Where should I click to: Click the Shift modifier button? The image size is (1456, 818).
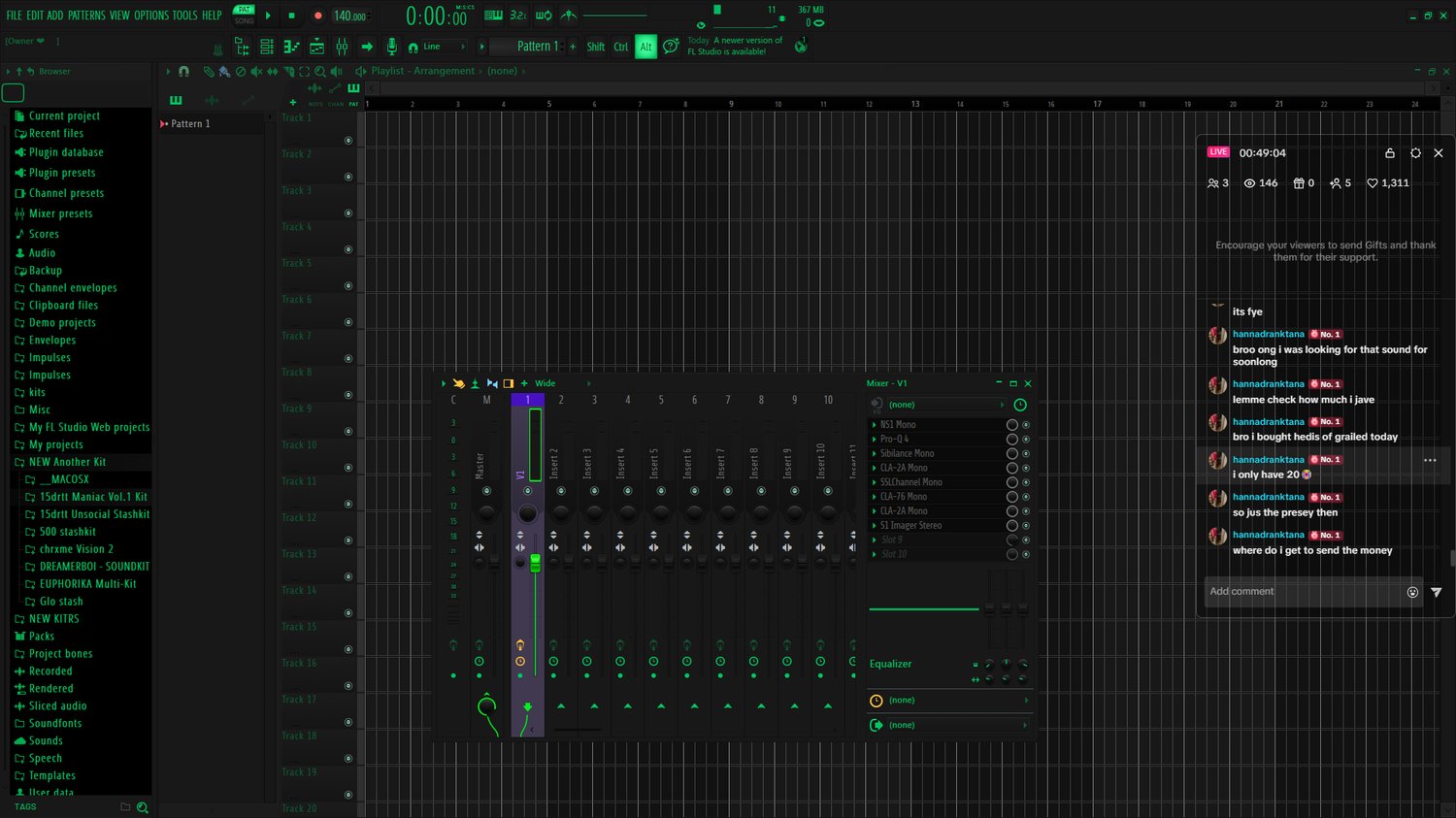[596, 47]
